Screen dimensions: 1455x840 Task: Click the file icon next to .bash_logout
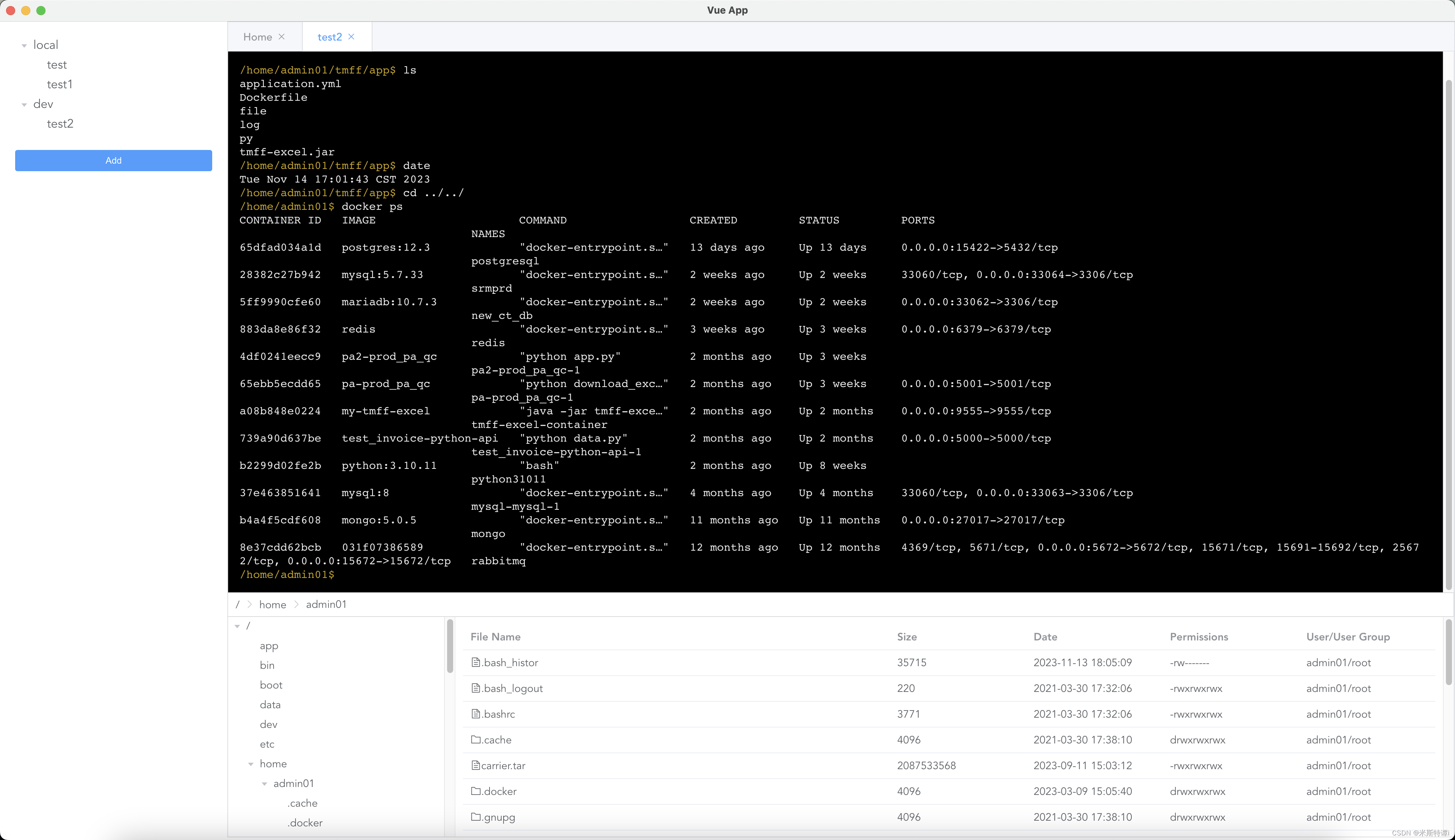coord(476,688)
